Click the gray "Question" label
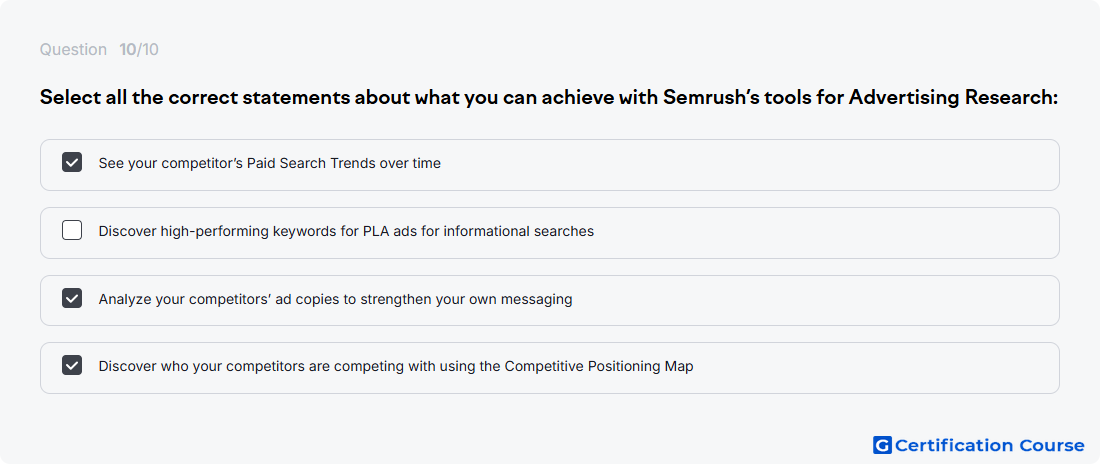The height and width of the screenshot is (464, 1100). [x=73, y=50]
